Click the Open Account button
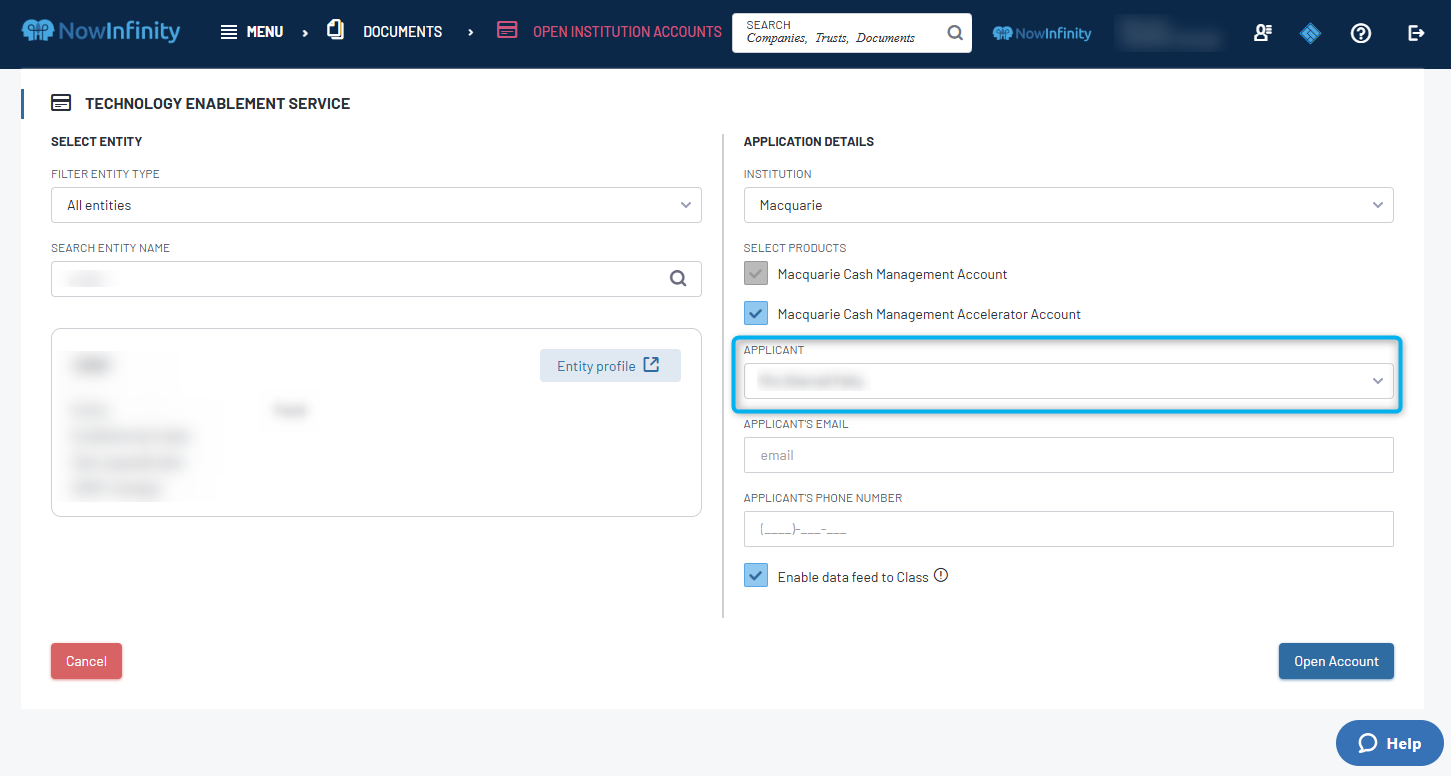The width and height of the screenshot is (1451, 776). tap(1335, 661)
